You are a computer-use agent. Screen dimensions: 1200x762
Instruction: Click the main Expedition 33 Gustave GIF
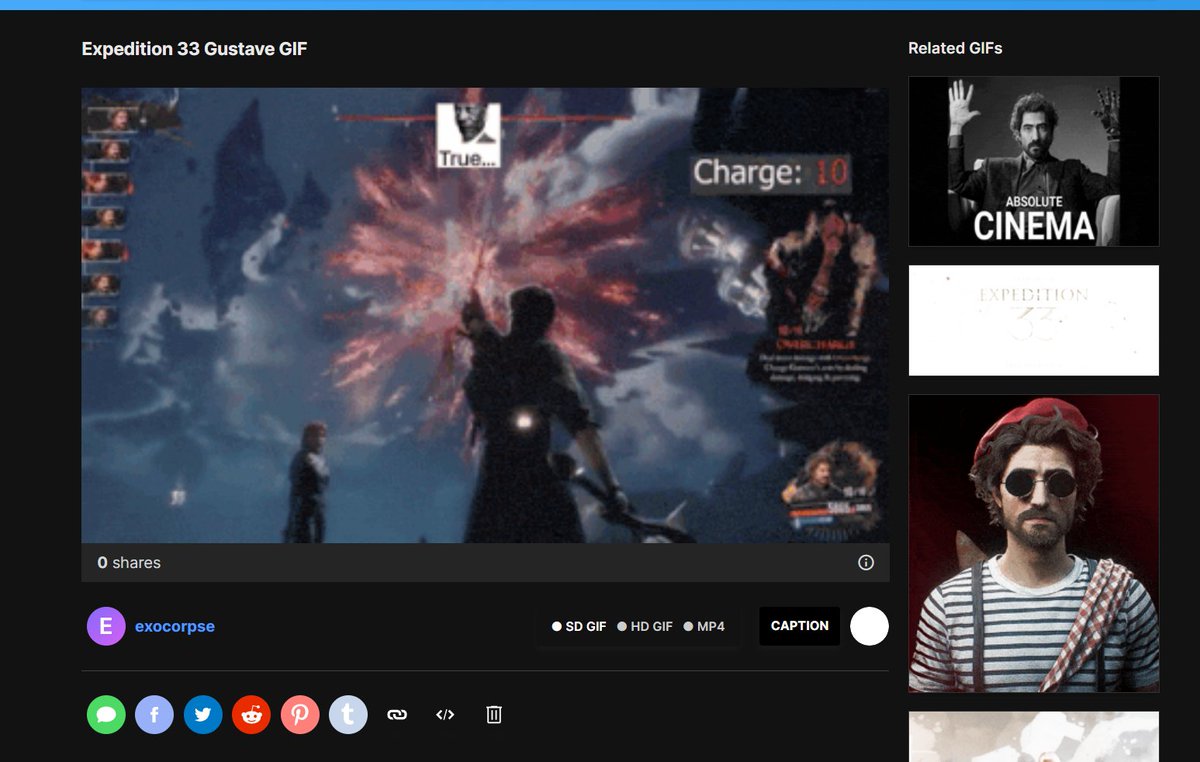(485, 316)
